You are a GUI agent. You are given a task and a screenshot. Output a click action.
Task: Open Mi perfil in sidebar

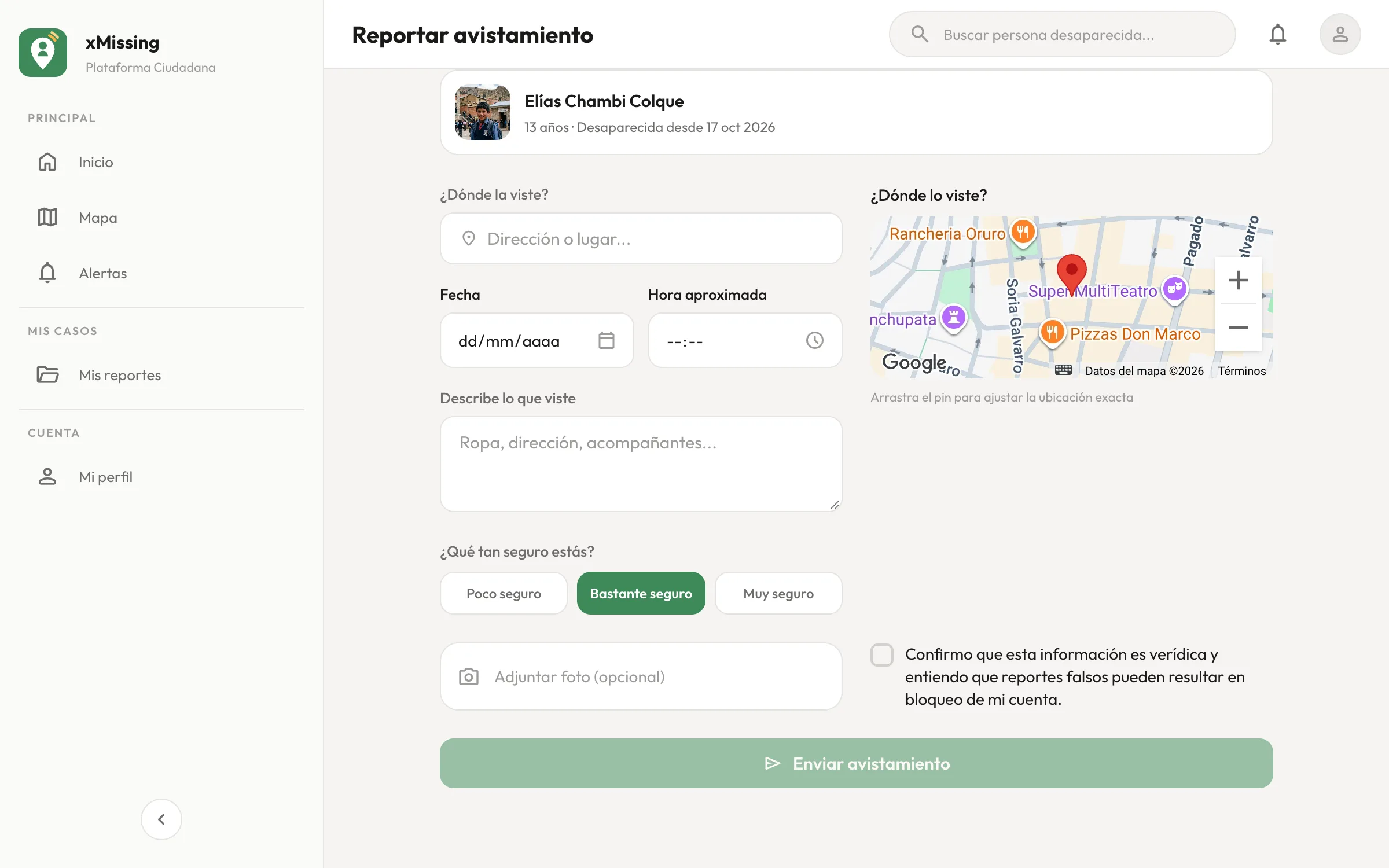click(x=161, y=477)
